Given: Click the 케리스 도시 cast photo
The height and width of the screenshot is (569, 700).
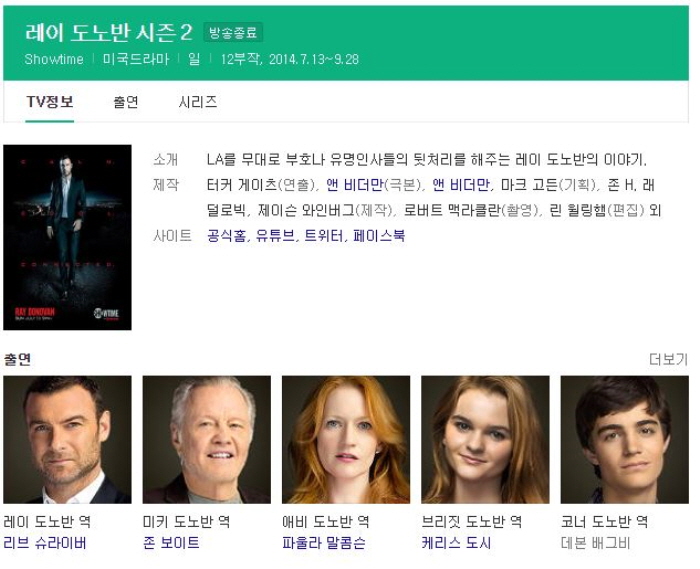Looking at the screenshot, I should 485,440.
